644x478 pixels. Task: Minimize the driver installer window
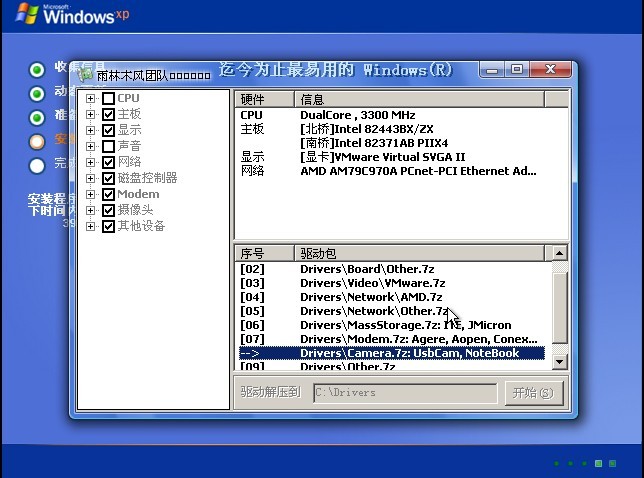(492, 69)
